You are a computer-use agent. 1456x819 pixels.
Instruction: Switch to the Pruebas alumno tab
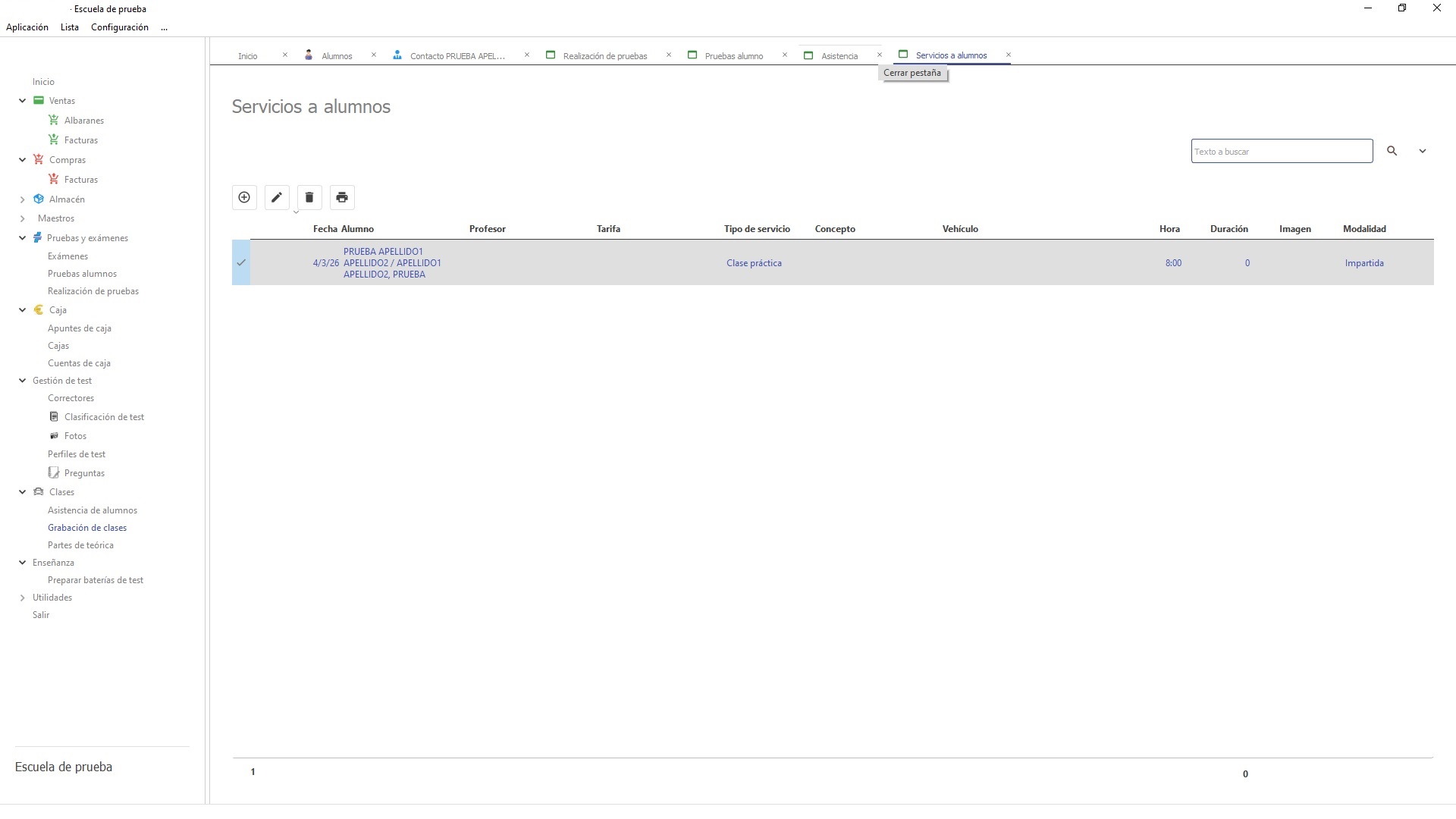coord(733,56)
